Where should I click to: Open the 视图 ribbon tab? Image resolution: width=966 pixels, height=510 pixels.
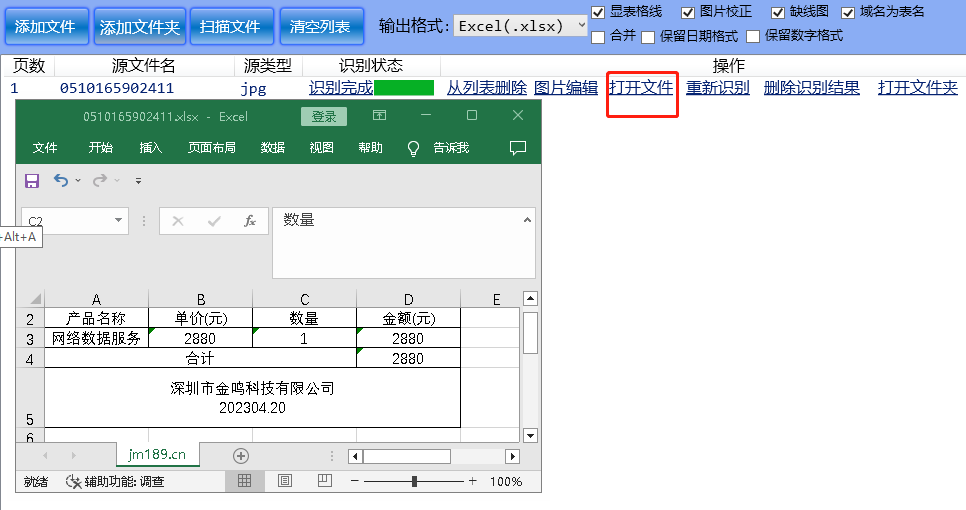[x=322, y=148]
